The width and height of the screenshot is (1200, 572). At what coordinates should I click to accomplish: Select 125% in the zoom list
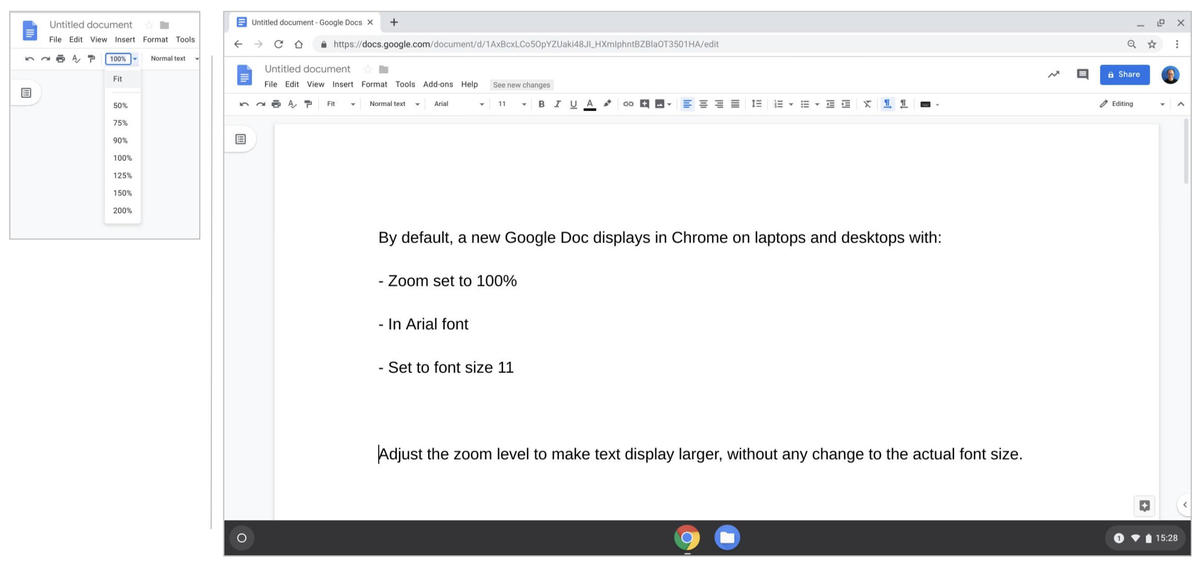123,175
